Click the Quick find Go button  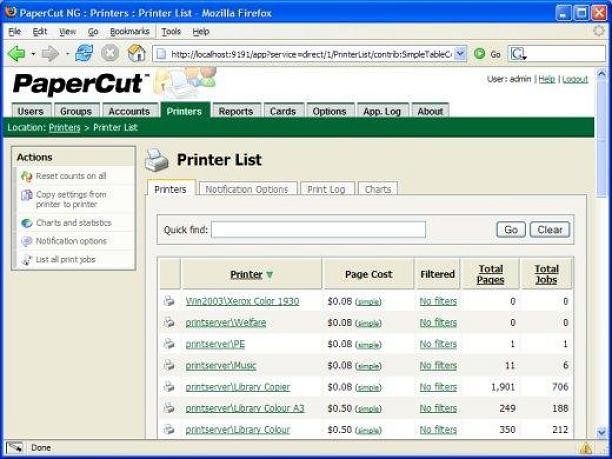[x=511, y=230]
